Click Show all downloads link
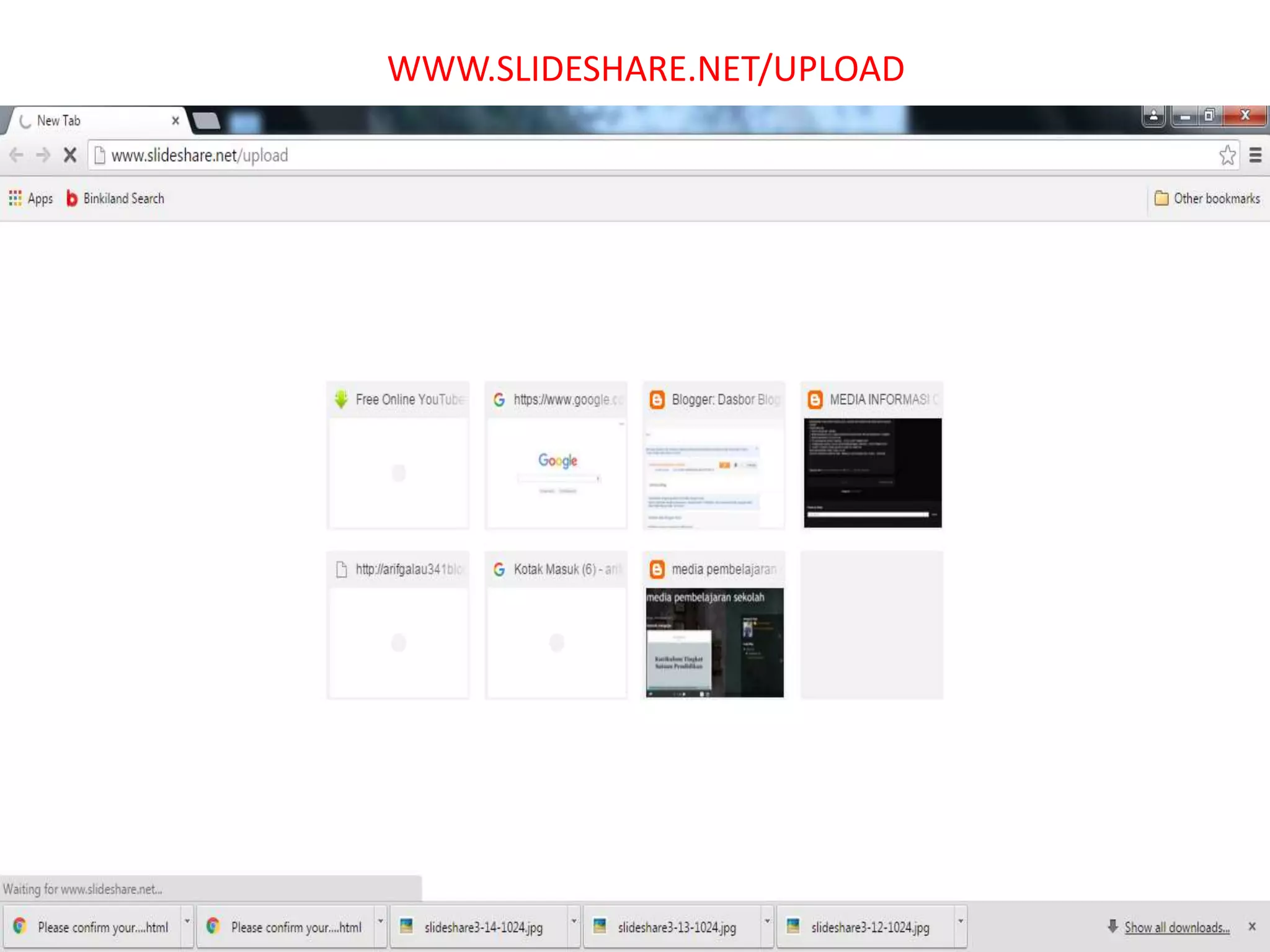This screenshot has height=952, width=1270. 1176,927
